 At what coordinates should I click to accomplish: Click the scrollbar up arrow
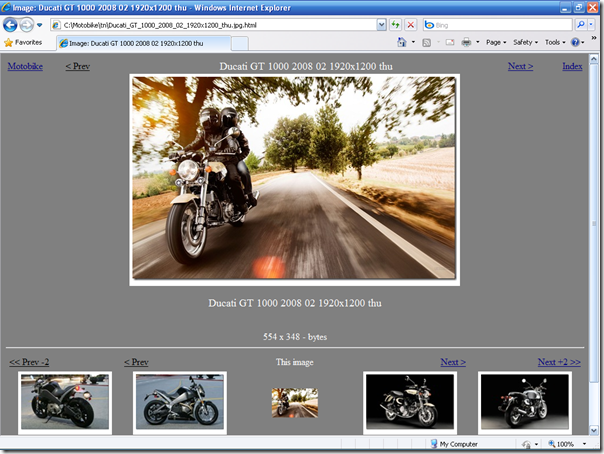(x=594, y=59)
